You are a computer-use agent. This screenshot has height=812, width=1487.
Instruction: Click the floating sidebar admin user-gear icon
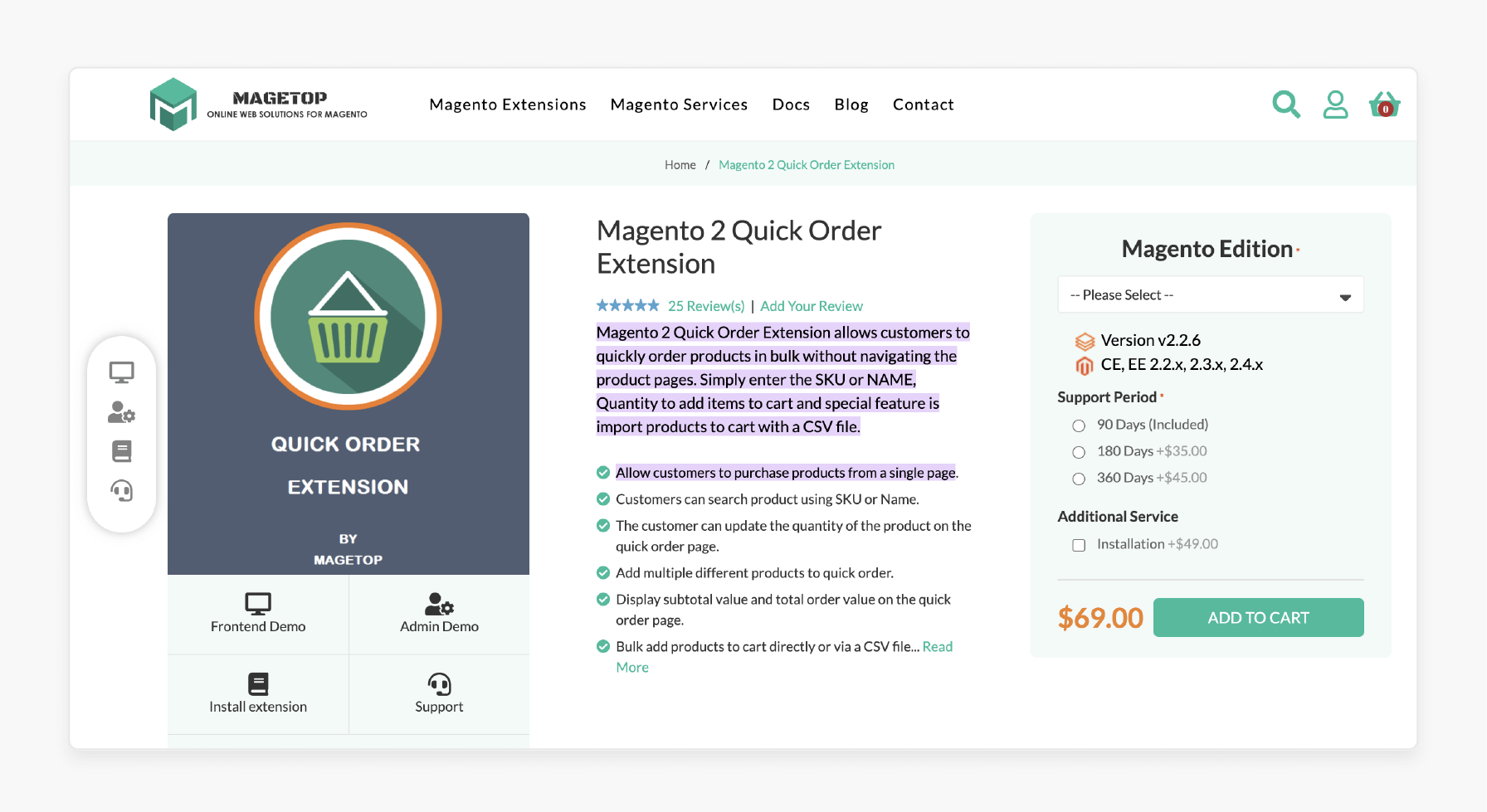[122, 412]
